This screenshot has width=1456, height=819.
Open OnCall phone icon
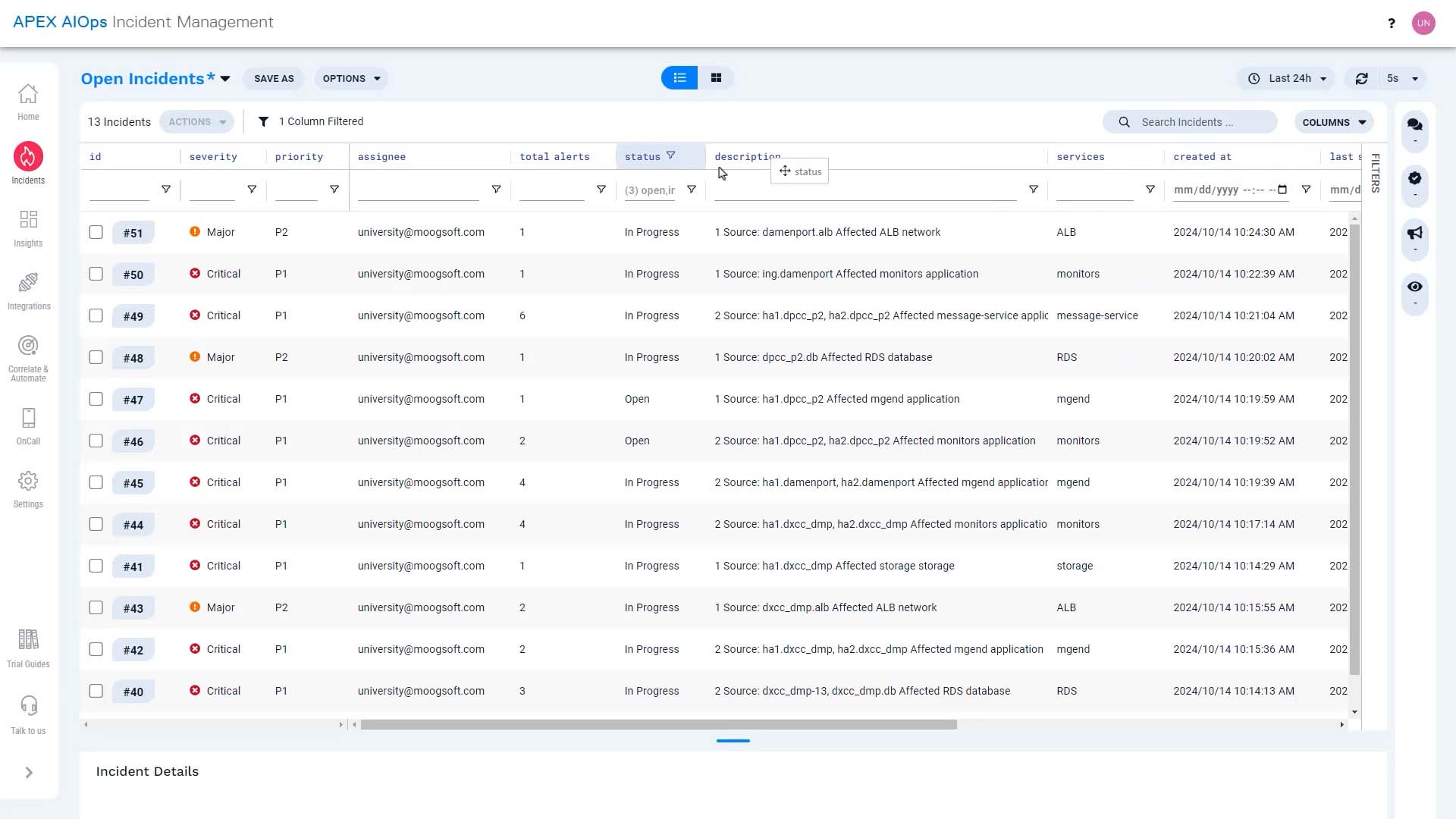click(28, 418)
